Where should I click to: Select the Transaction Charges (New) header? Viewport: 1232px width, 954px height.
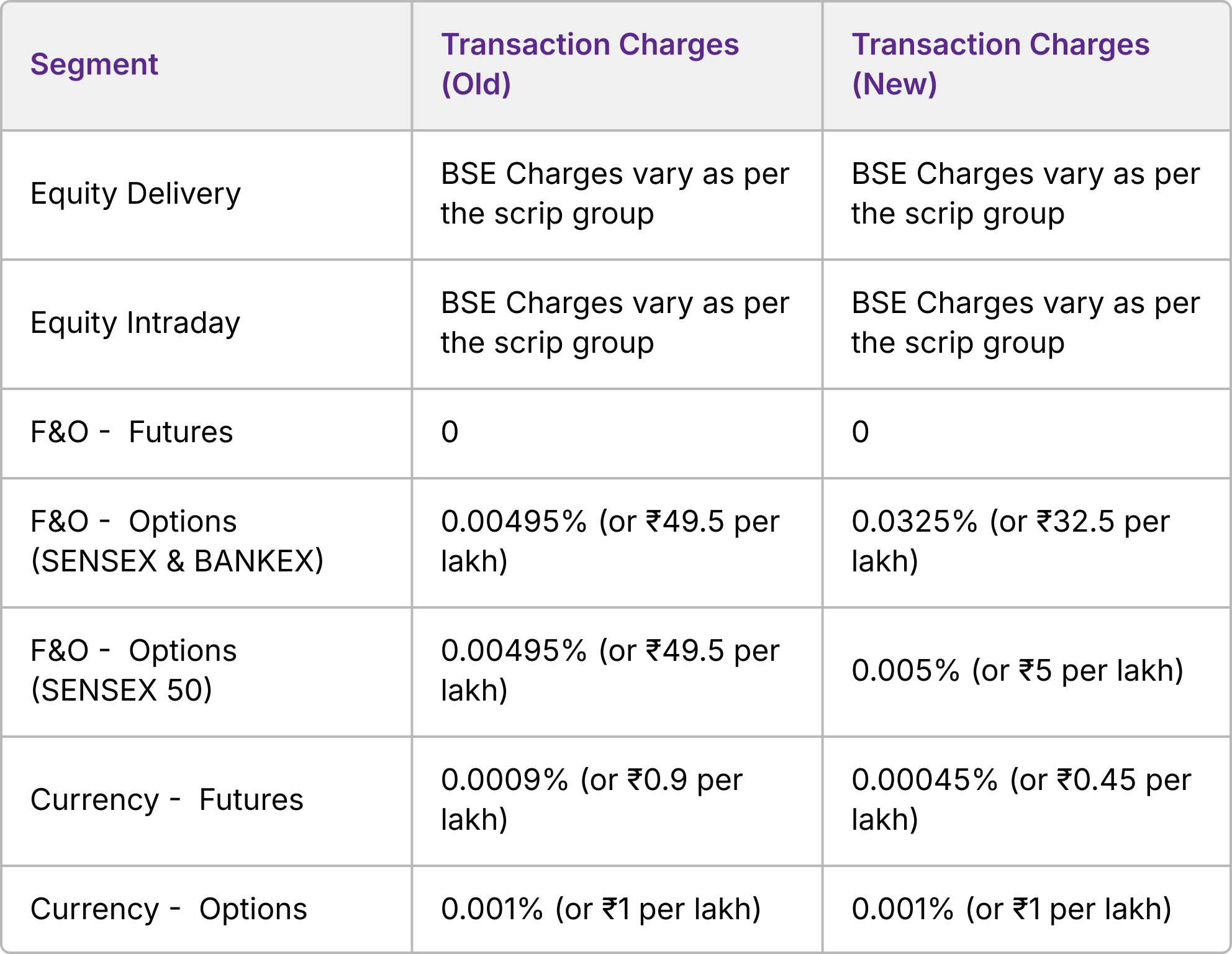pyautogui.click(x=1000, y=65)
